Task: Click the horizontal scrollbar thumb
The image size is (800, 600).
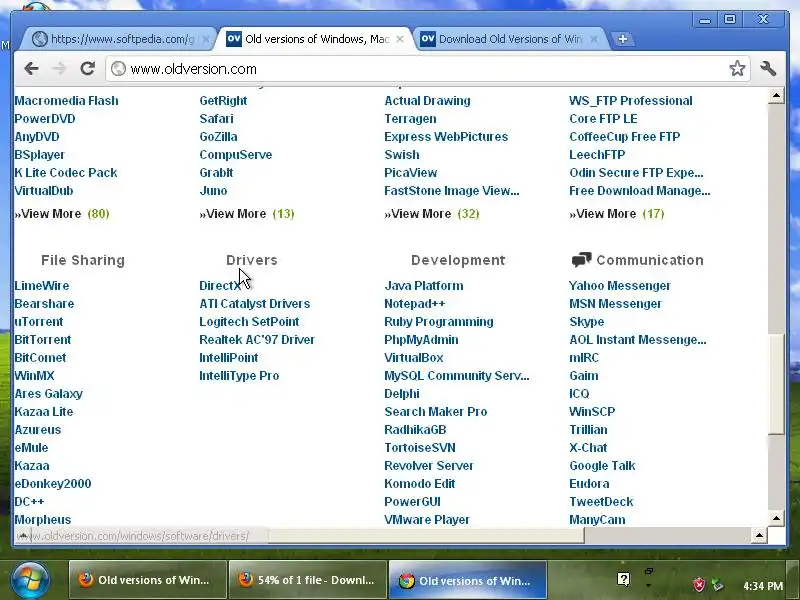Action: pos(426,535)
